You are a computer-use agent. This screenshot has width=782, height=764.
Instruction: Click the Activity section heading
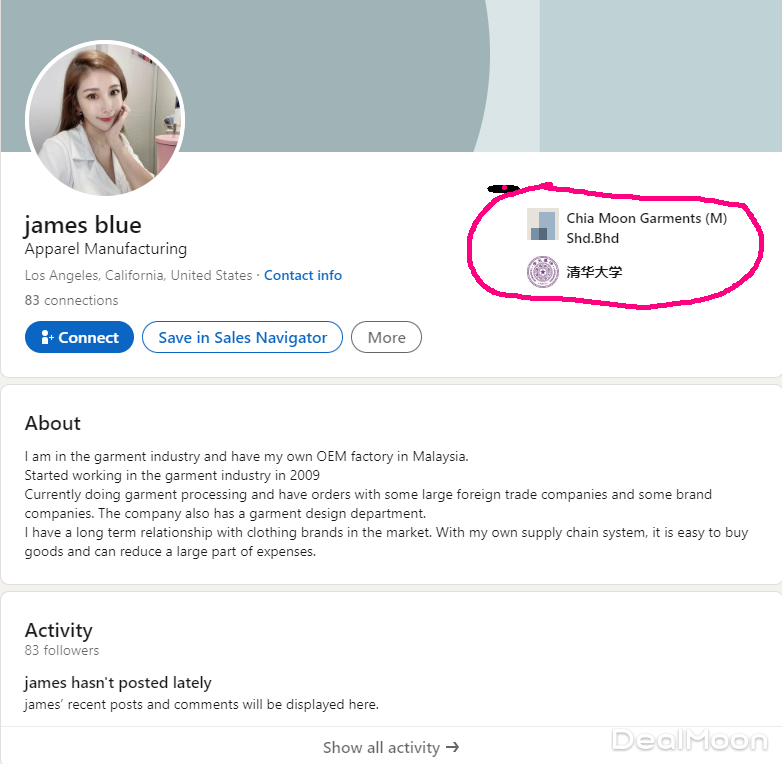point(58,630)
